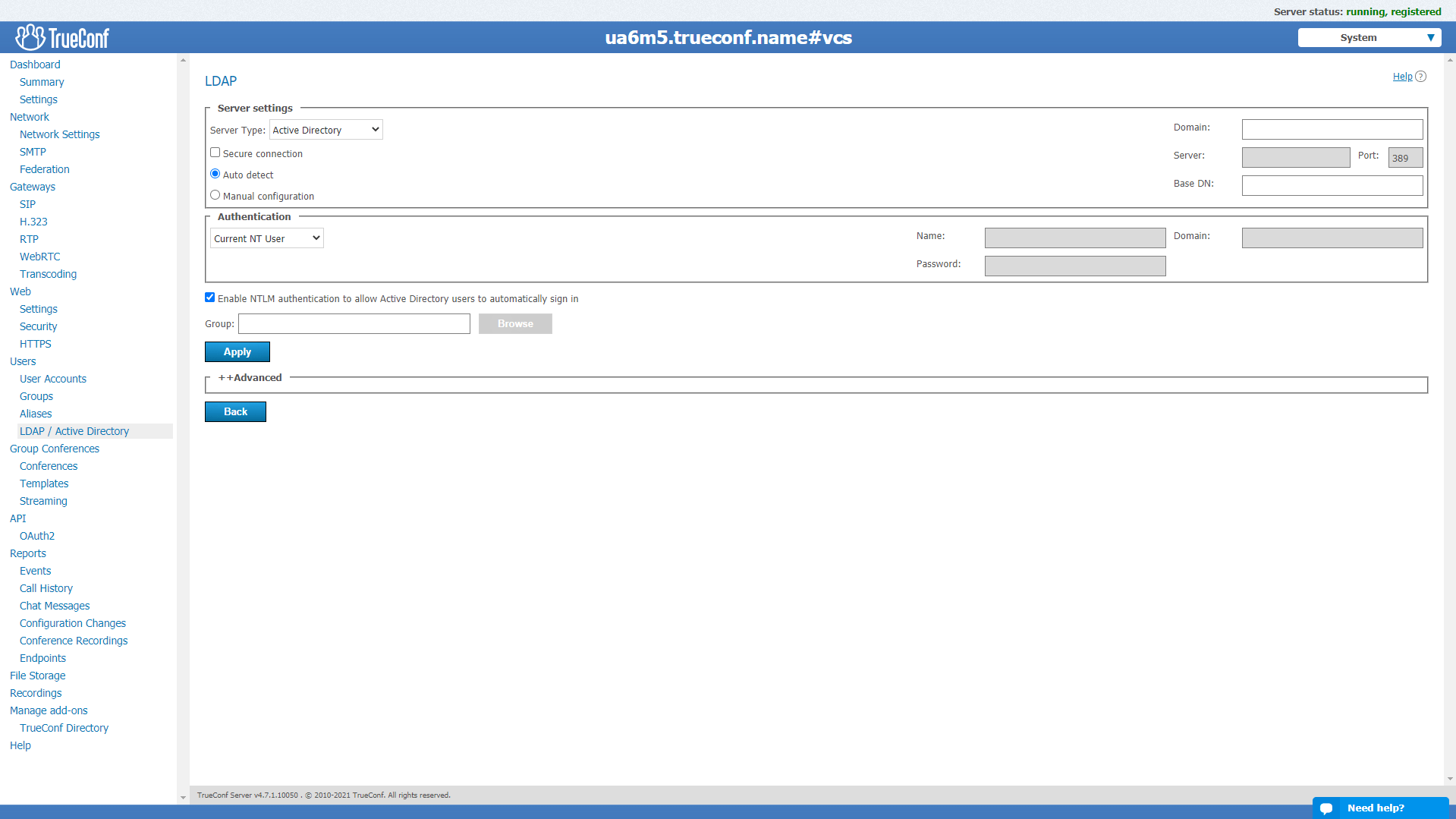Open the Current NT User authentication dropdown

click(x=267, y=238)
